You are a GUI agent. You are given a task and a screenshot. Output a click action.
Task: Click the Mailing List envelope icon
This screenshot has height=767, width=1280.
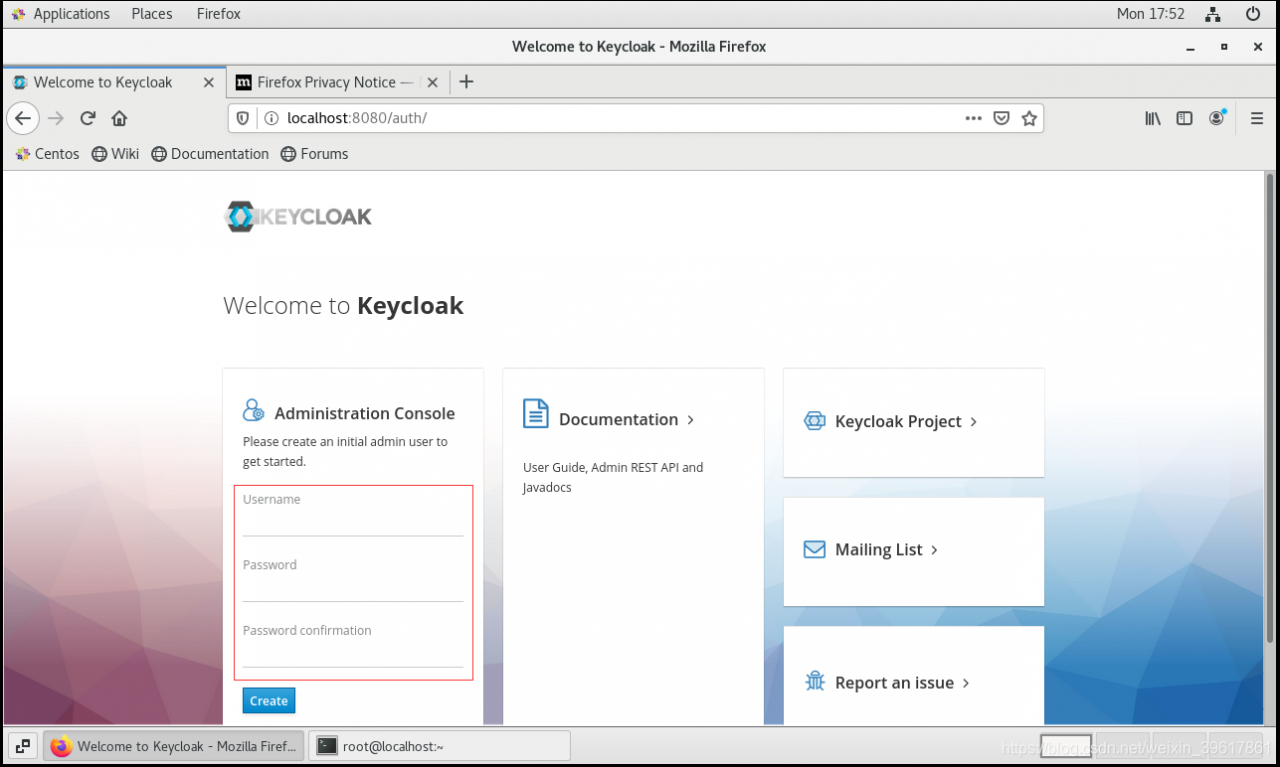tap(815, 549)
